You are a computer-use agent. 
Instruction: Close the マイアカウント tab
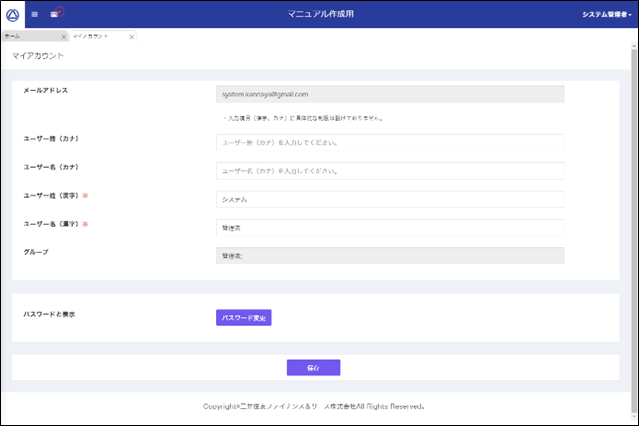coord(132,37)
